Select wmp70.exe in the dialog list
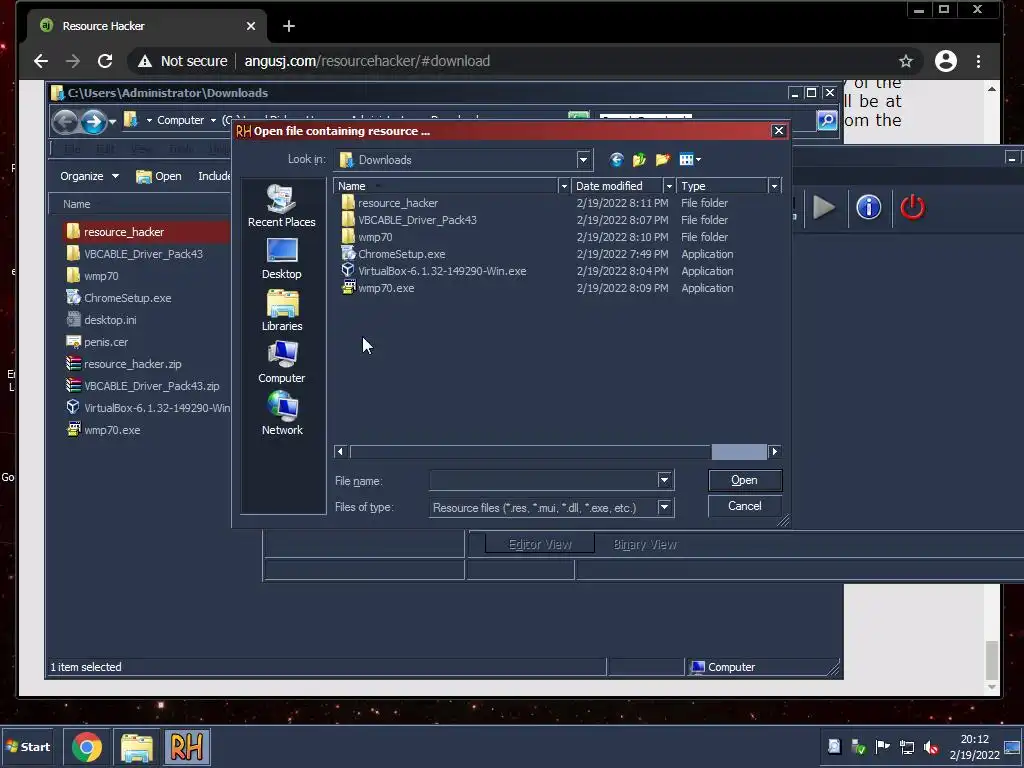 pyautogui.click(x=385, y=288)
